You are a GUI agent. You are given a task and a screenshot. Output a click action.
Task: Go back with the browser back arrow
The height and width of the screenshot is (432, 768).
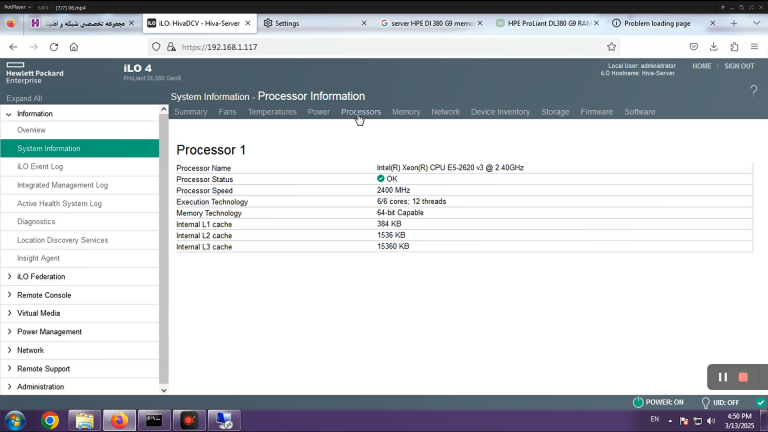13,47
